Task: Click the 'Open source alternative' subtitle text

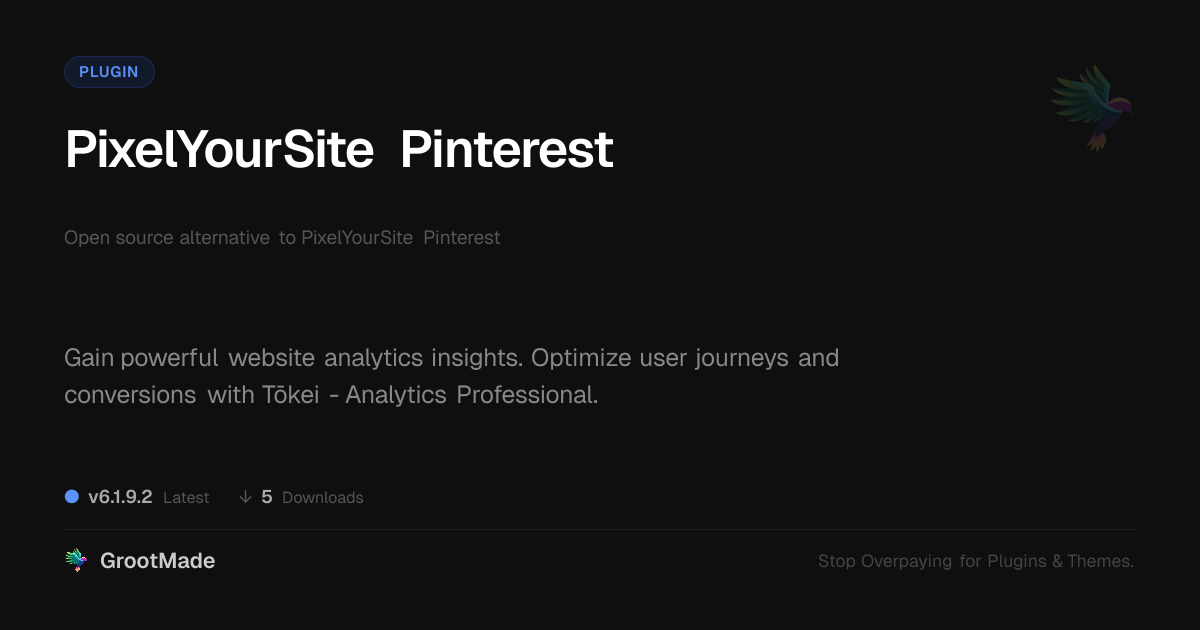Action: [x=167, y=238]
